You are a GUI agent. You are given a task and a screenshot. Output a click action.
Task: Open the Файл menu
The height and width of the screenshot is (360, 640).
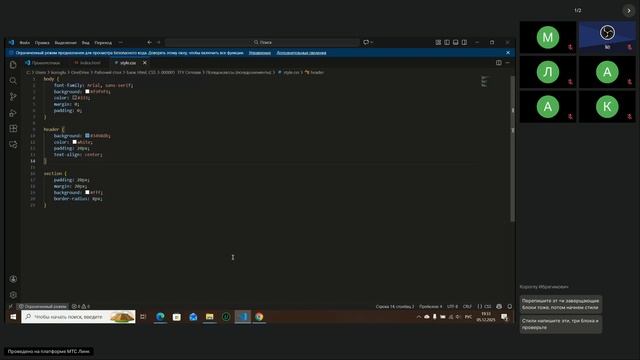pyautogui.click(x=24, y=42)
